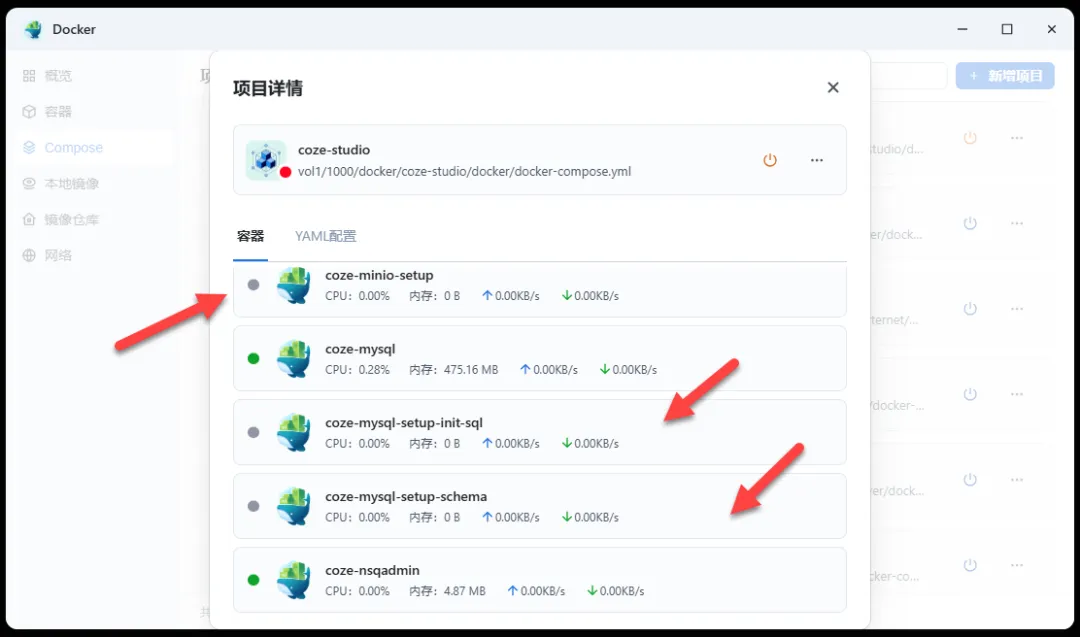This screenshot has height=637, width=1080.
Task: Switch to the 容器 tab
Action: coord(250,236)
